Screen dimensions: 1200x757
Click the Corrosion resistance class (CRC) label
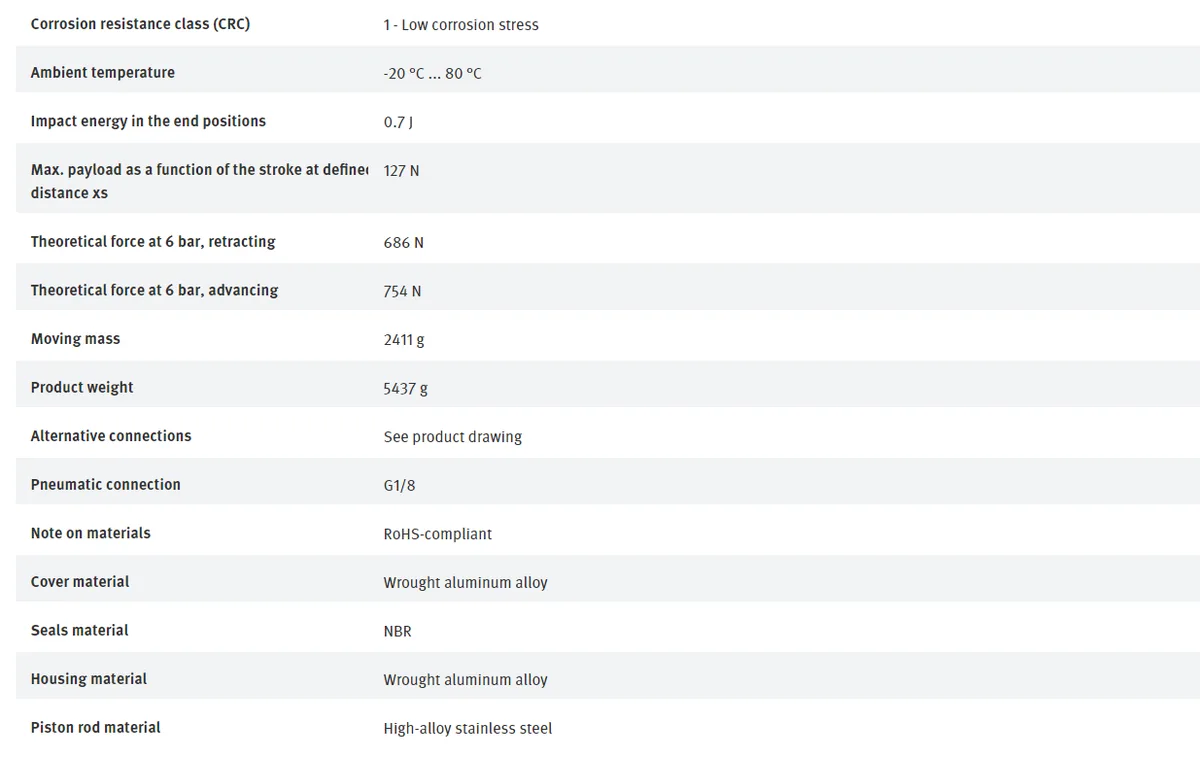point(140,24)
